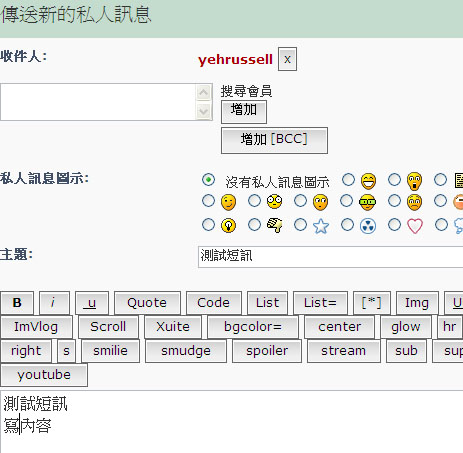Screen dimensions: 463x453
Task: Remove recipient yehrussell with x button
Action: click(287, 59)
